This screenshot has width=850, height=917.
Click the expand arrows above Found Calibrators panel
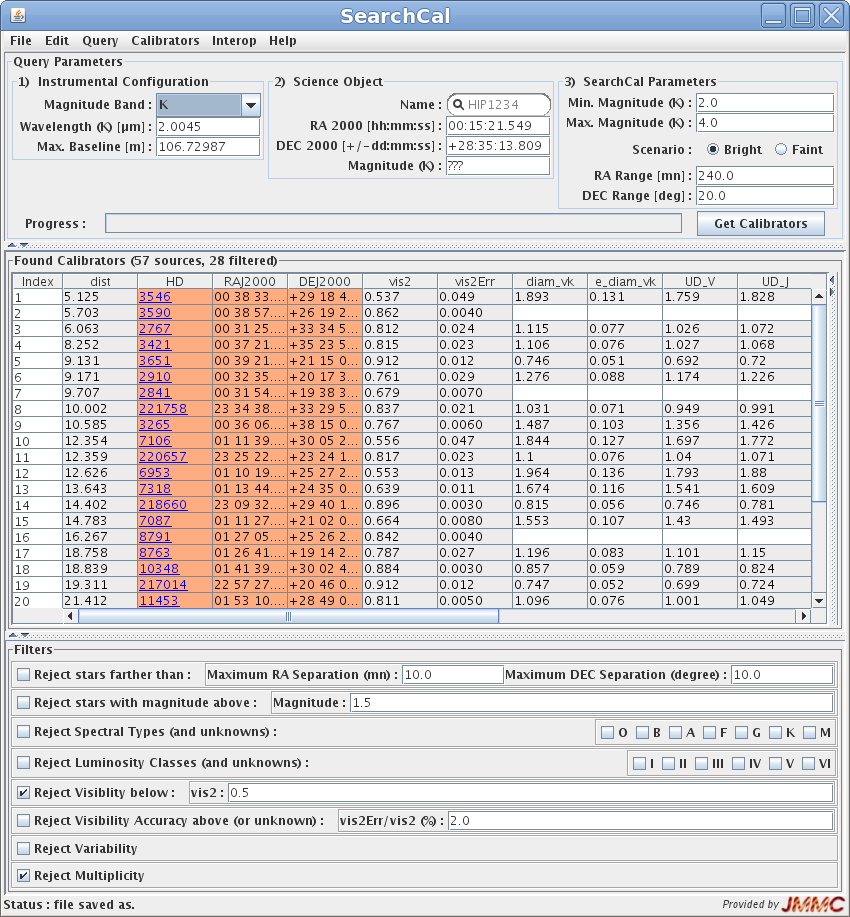click(x=18, y=246)
